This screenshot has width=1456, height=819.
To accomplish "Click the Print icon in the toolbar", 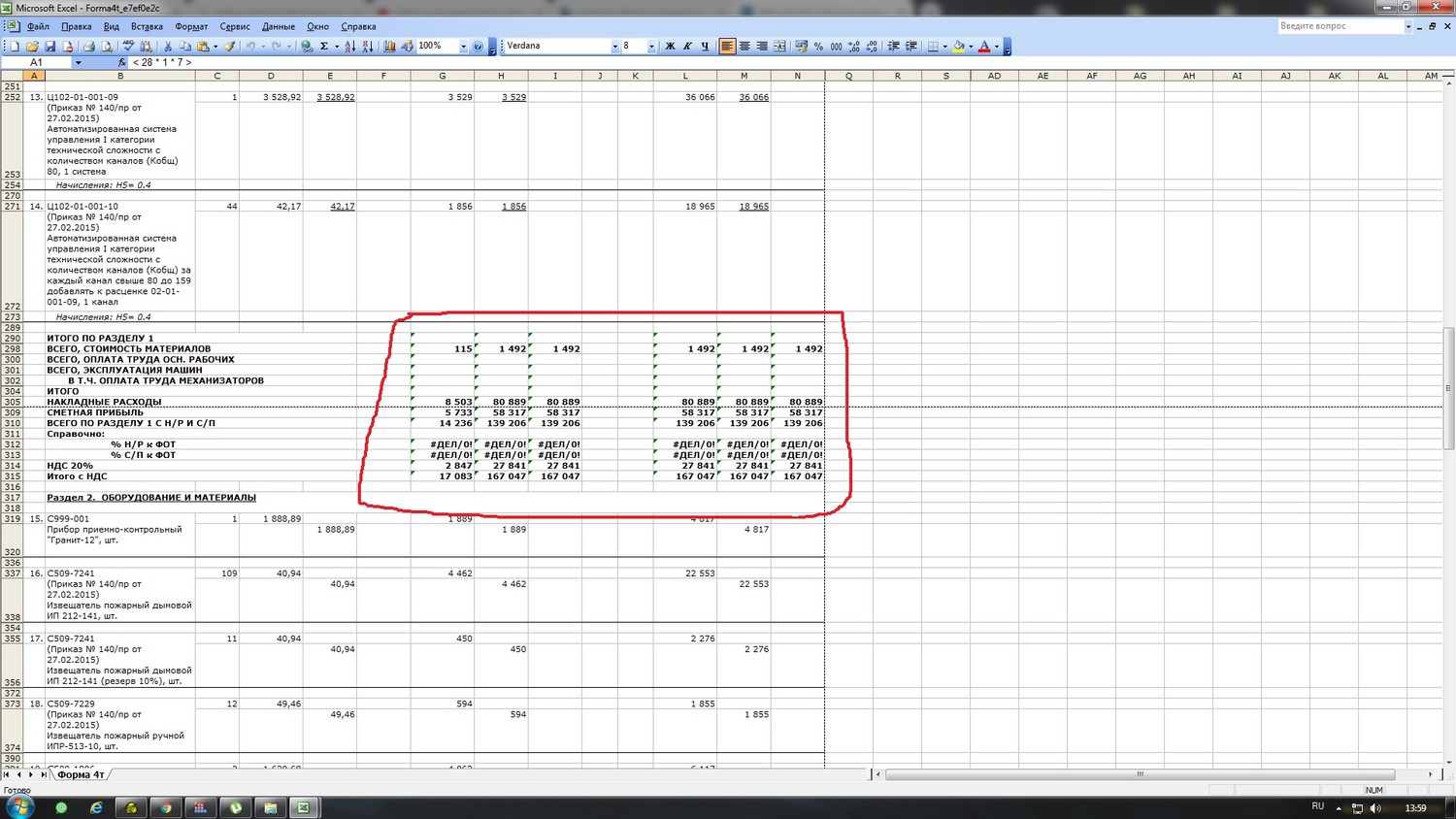I will pyautogui.click(x=89, y=46).
